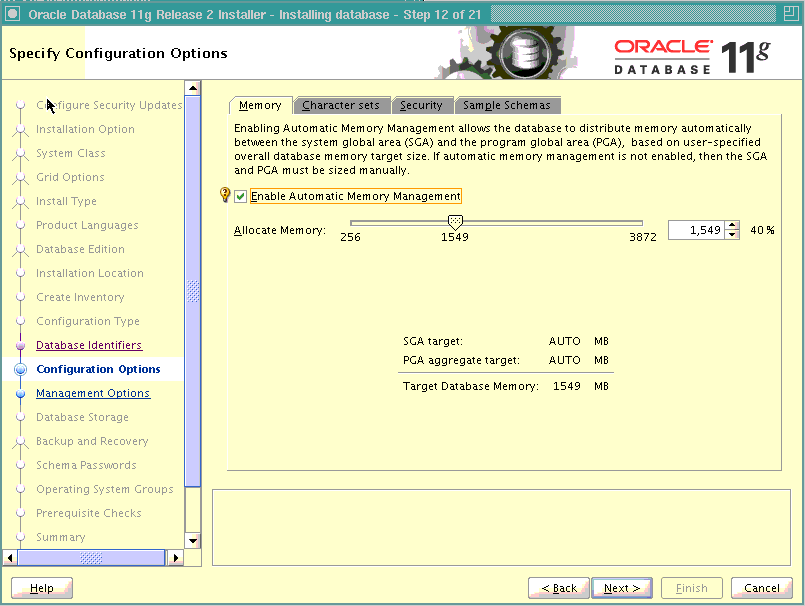Open Help for configuration options

(41, 588)
